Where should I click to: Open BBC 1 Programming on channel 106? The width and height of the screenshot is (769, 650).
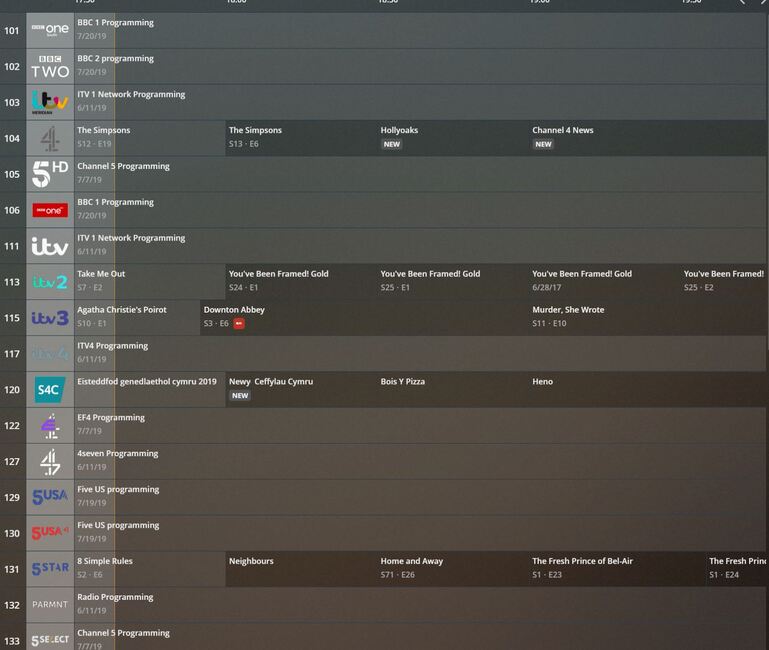[x=420, y=210]
